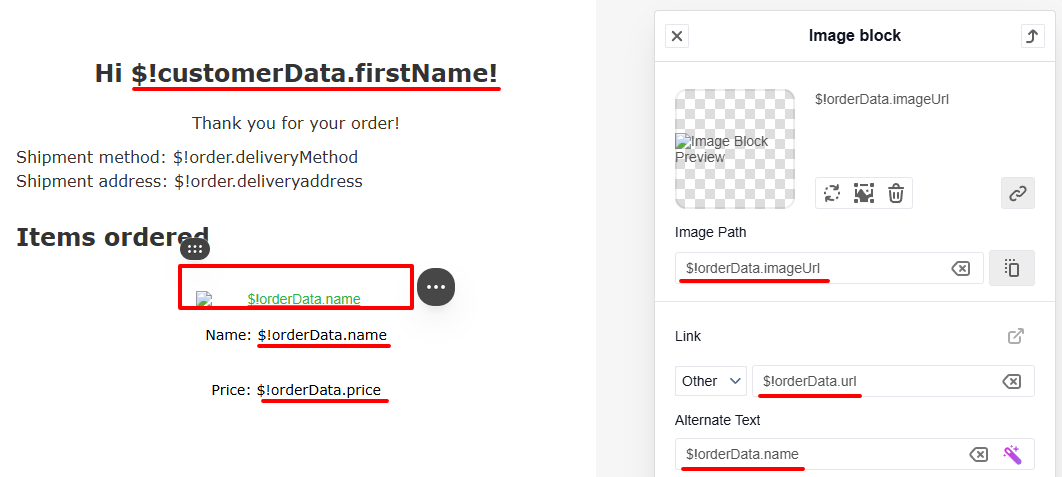Click the Image Block Preview thumbnail
The image size is (1062, 477).
(735, 149)
